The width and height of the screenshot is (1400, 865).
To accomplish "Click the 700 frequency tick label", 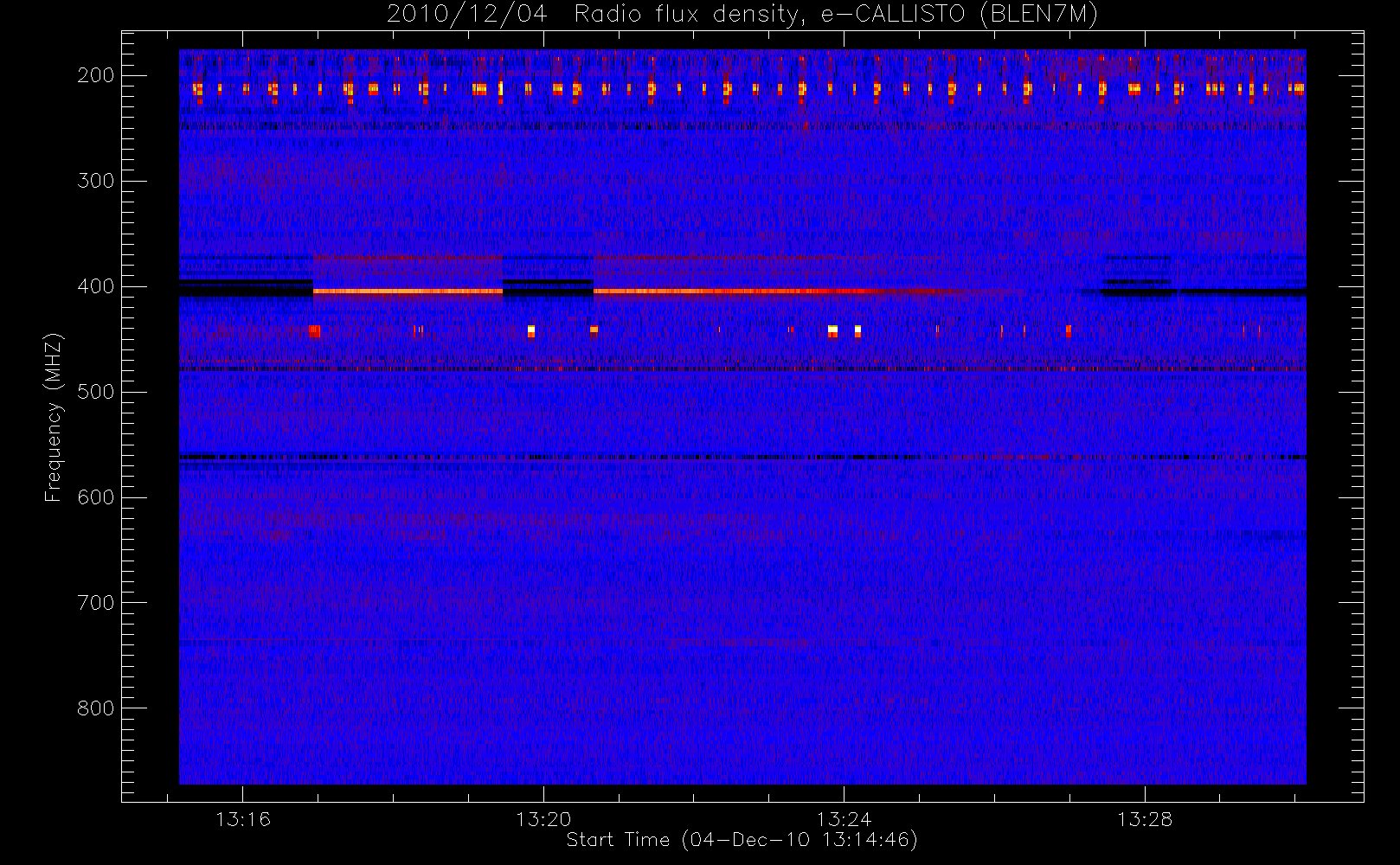I will click(x=96, y=603).
